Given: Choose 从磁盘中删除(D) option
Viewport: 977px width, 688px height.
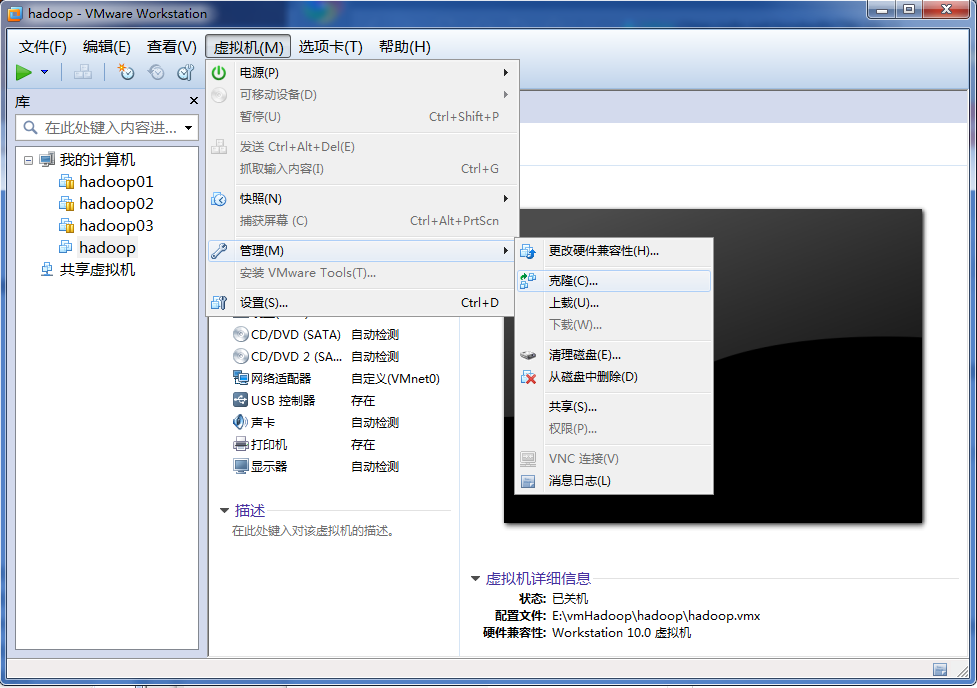Looking at the screenshot, I should (614, 377).
